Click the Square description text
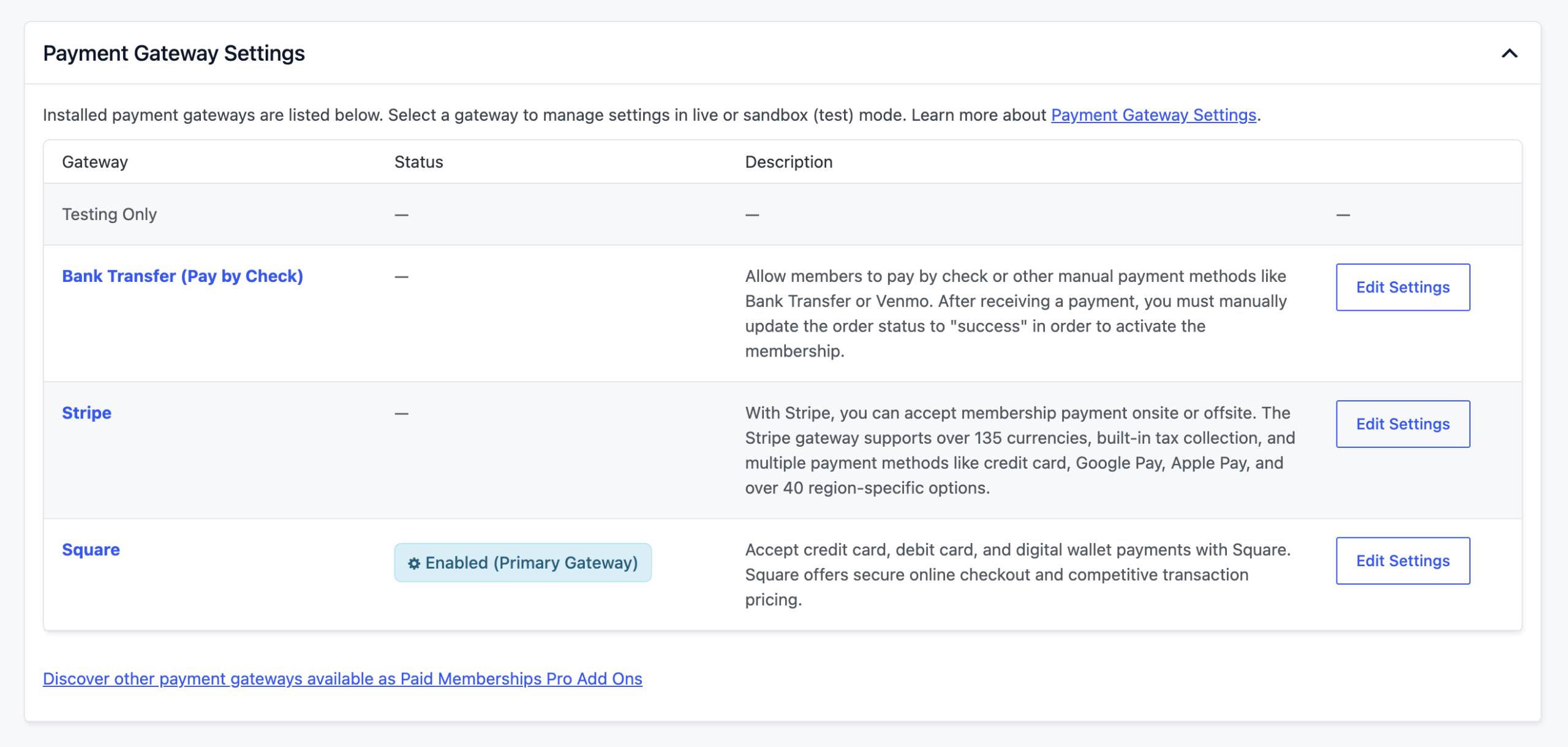Image resolution: width=1568 pixels, height=747 pixels. (x=1017, y=575)
